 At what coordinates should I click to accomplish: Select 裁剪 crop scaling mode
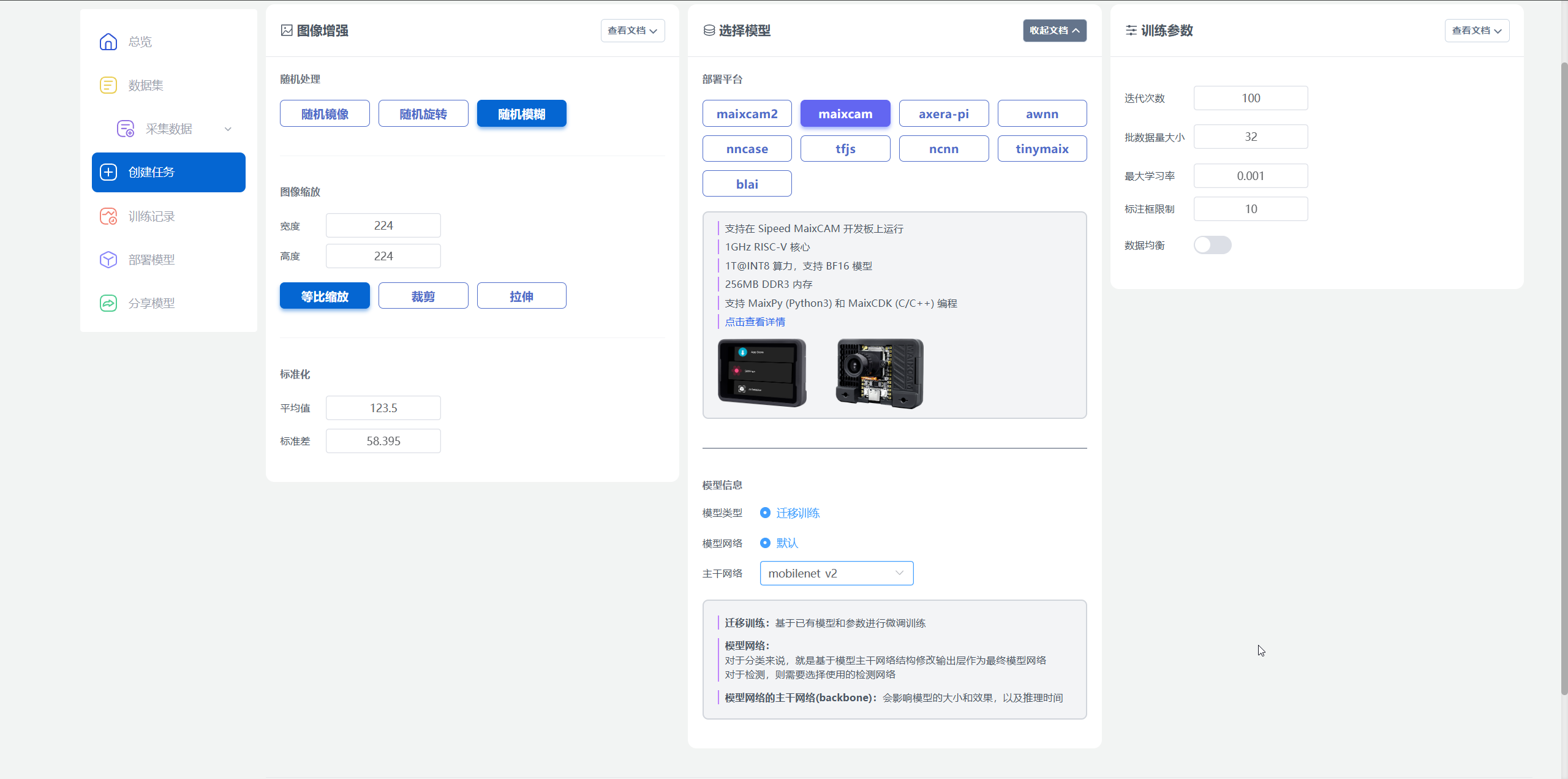click(x=423, y=296)
